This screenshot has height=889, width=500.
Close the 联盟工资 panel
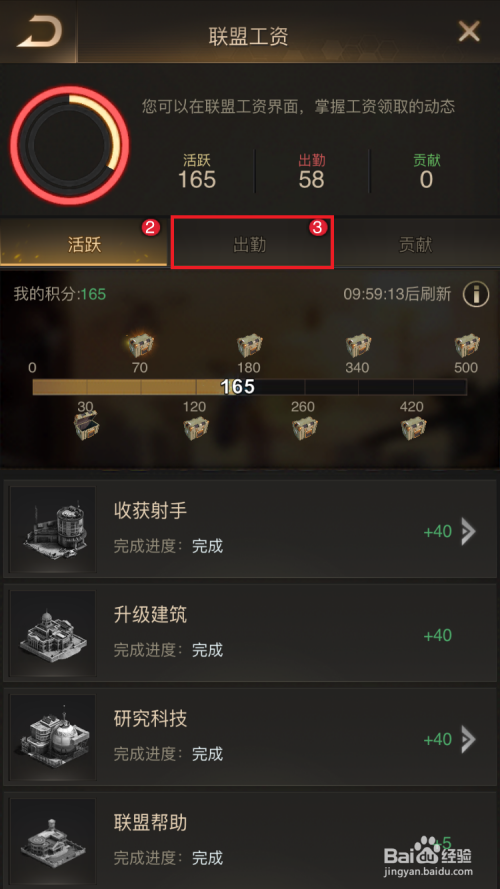[x=469, y=31]
